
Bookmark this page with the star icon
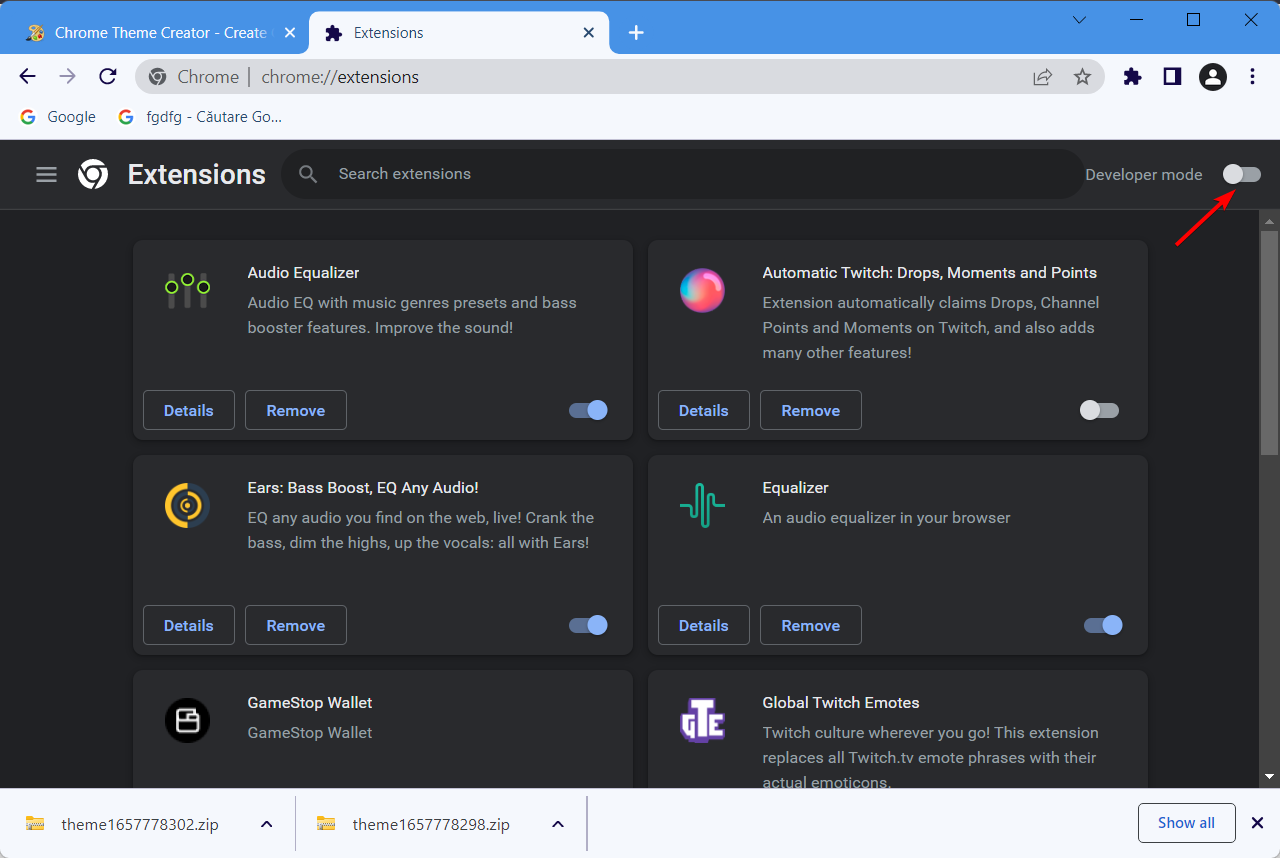[x=1082, y=77]
